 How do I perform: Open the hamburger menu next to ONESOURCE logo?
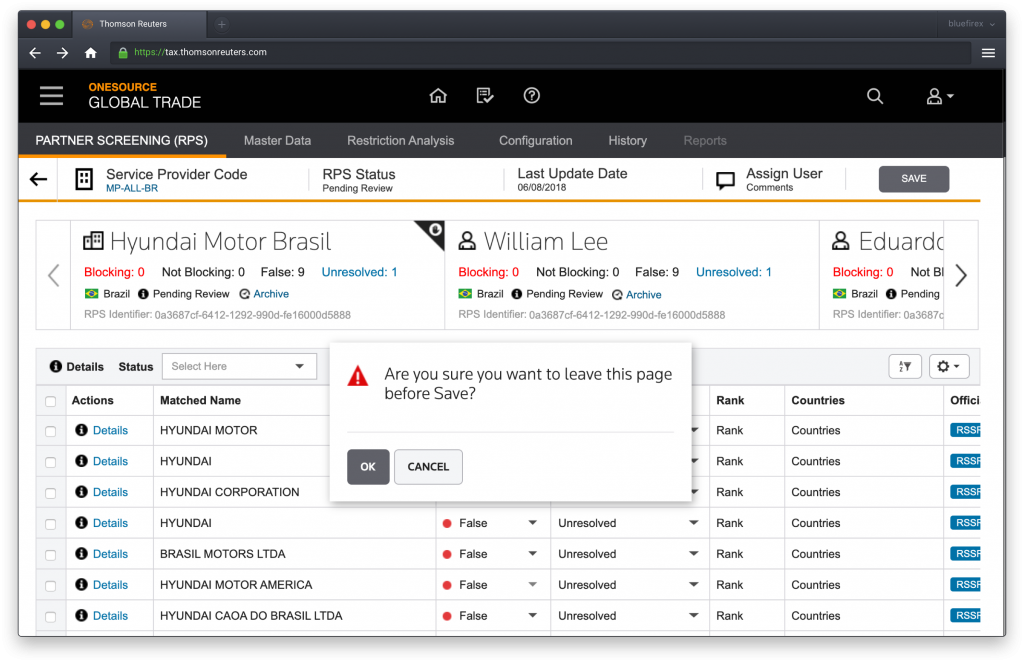[51, 96]
